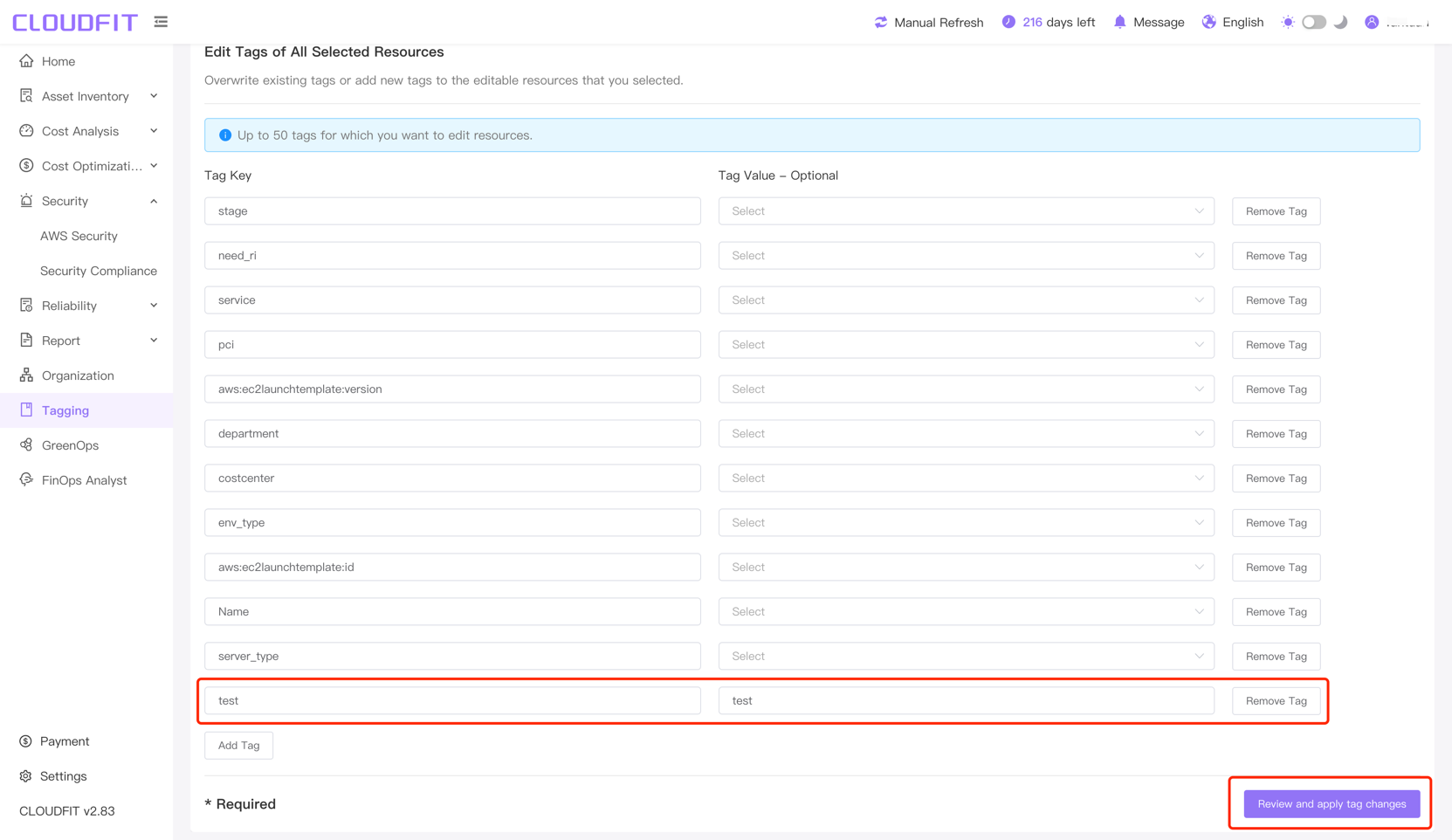Click the Asset Inventory icon

[x=26, y=96]
